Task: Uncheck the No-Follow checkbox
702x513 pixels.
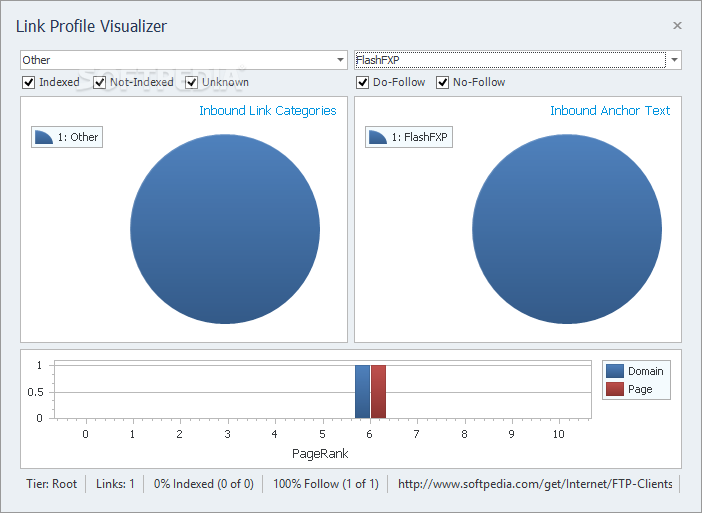Action: coord(442,82)
